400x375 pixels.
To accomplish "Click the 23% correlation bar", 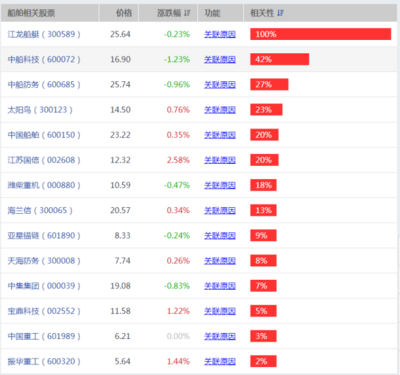I will pos(266,110).
